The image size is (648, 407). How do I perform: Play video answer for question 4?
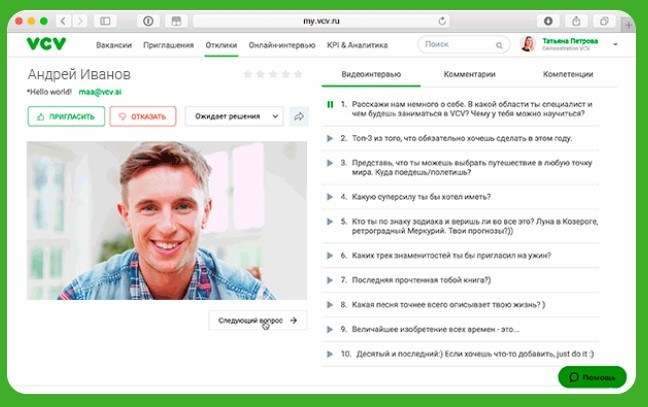pyautogui.click(x=329, y=197)
